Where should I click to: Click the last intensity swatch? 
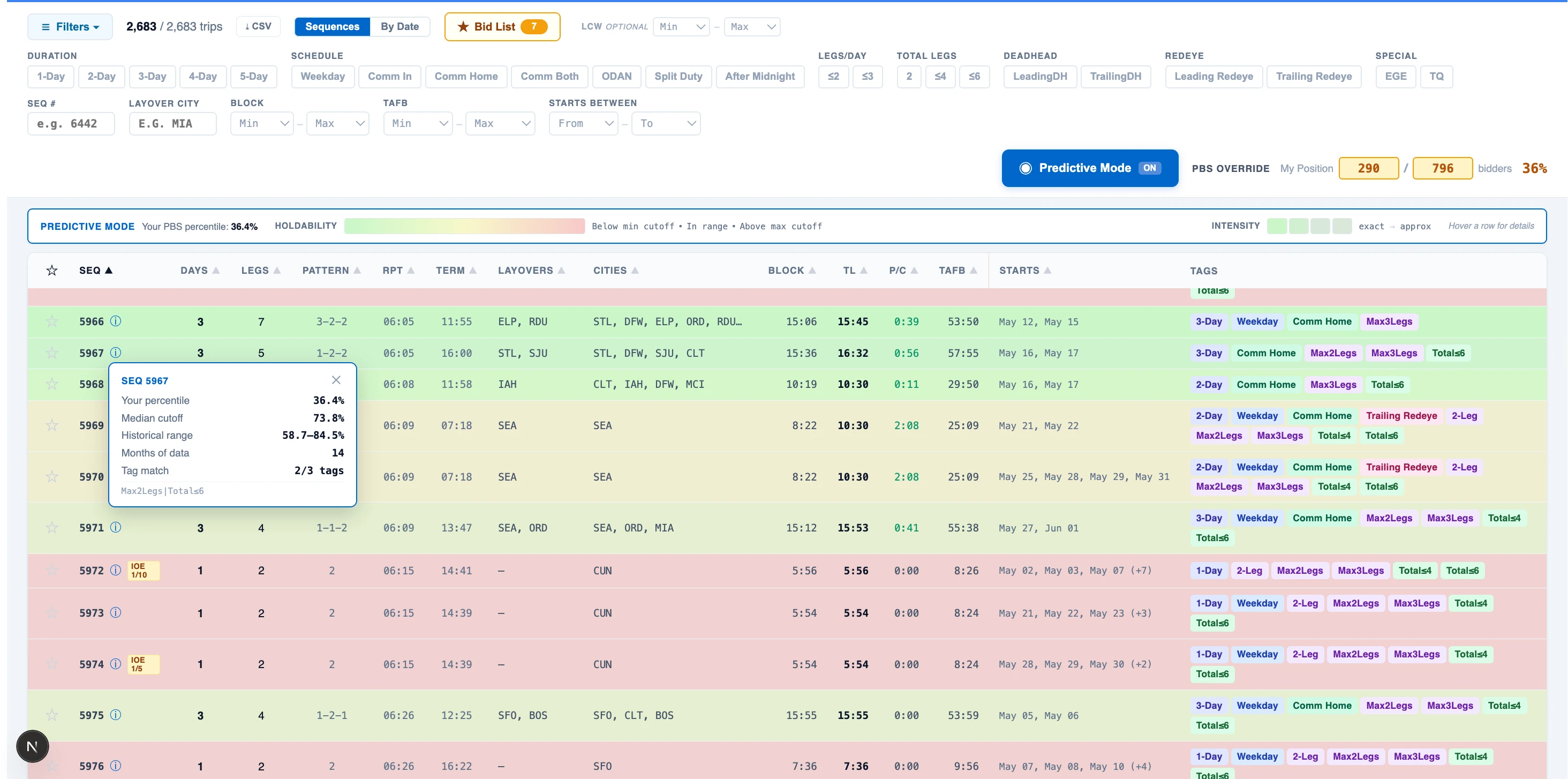[x=1341, y=226]
